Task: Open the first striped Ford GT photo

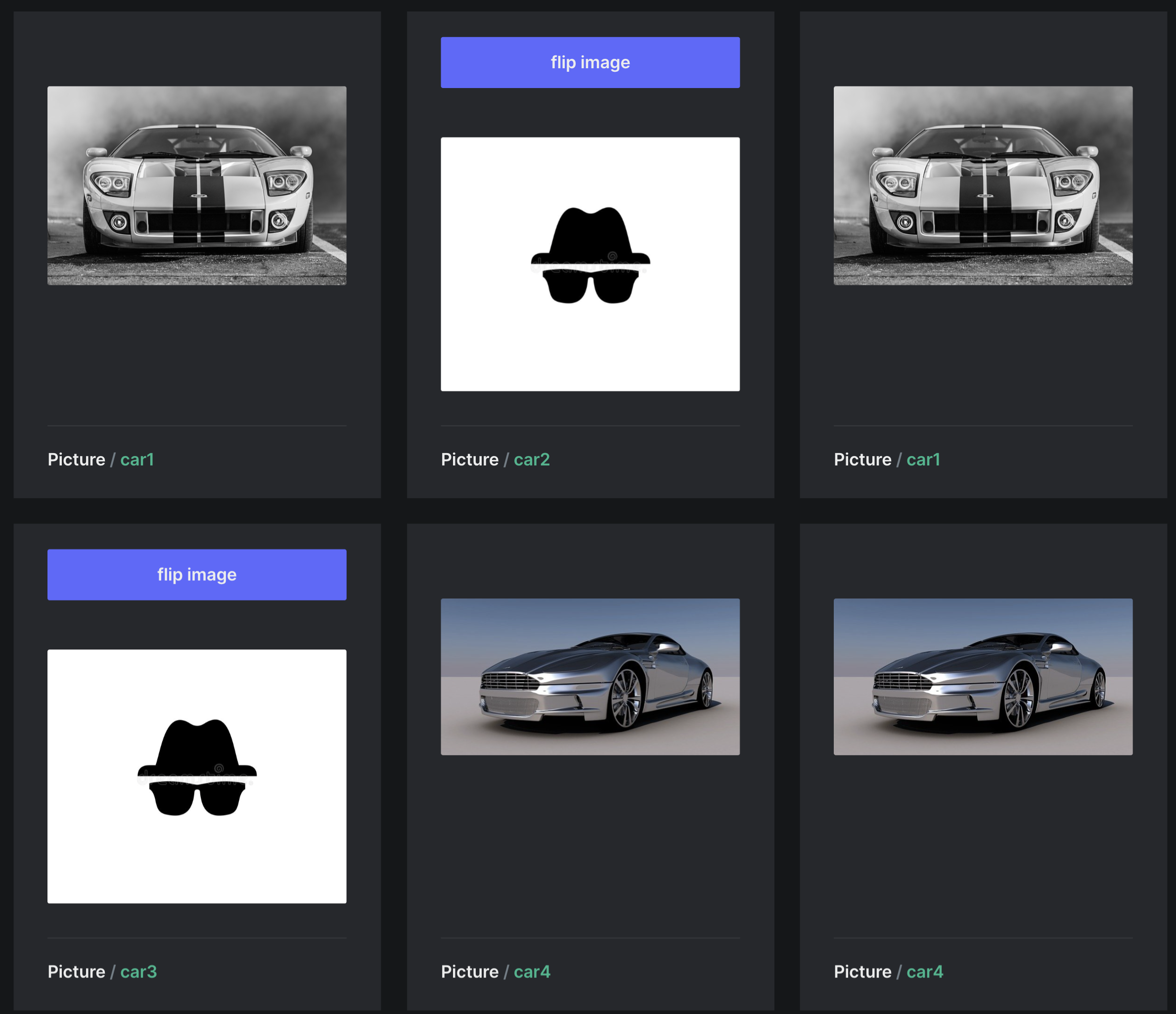Action: coord(197,185)
